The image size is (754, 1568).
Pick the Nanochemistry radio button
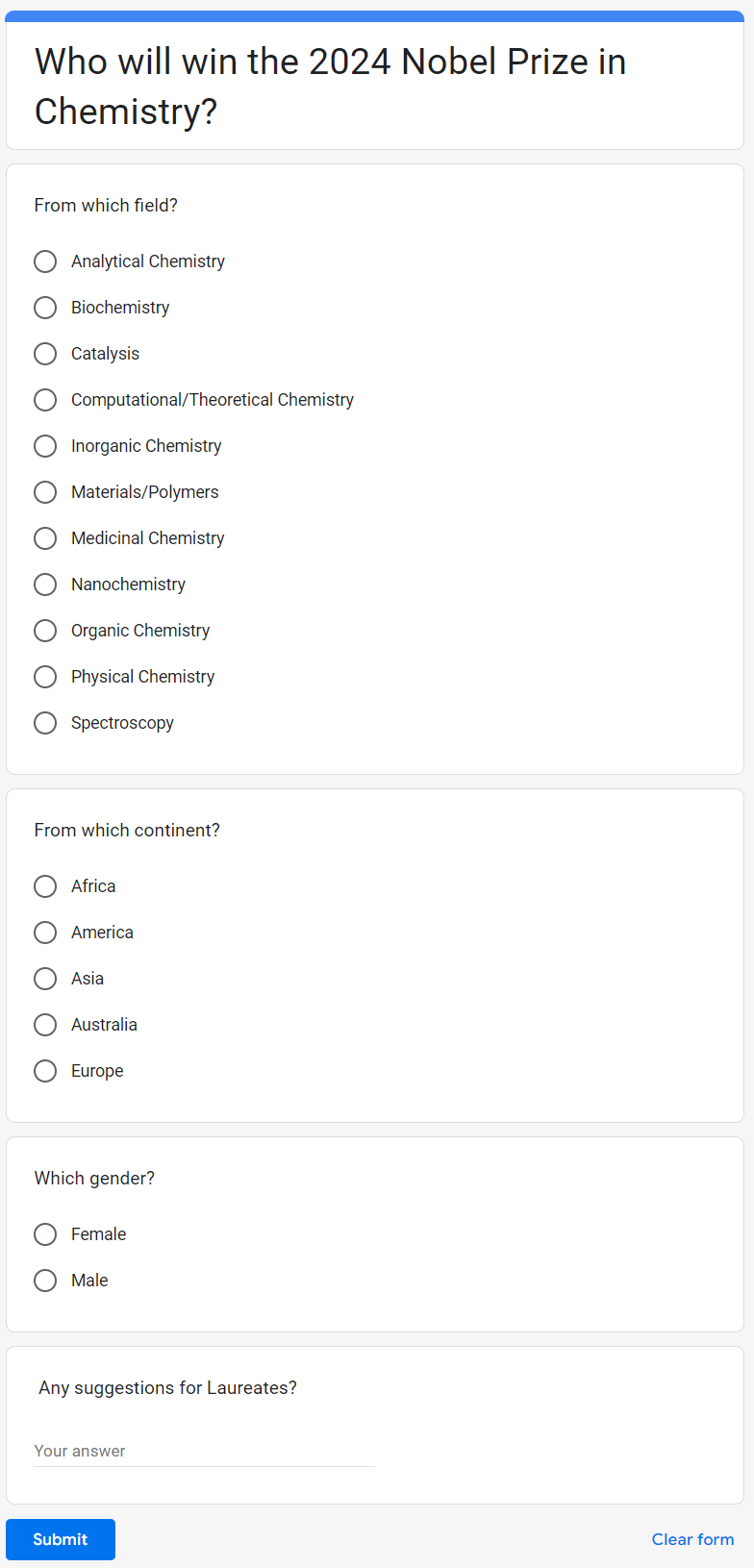click(45, 585)
